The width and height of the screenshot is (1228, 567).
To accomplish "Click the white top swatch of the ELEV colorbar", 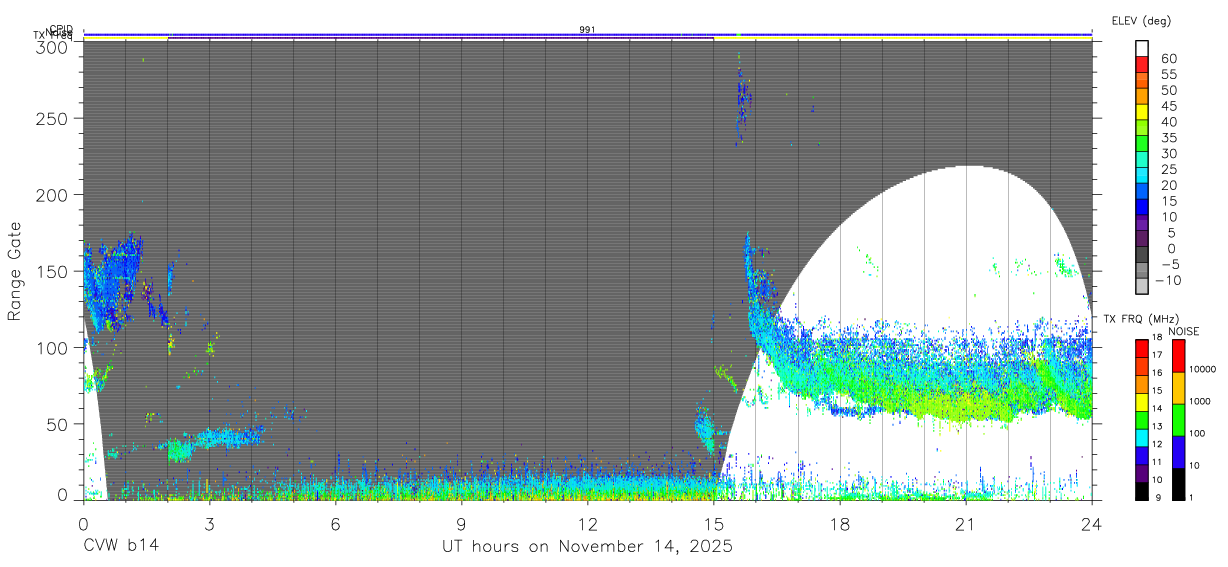I will [x=1142, y=48].
